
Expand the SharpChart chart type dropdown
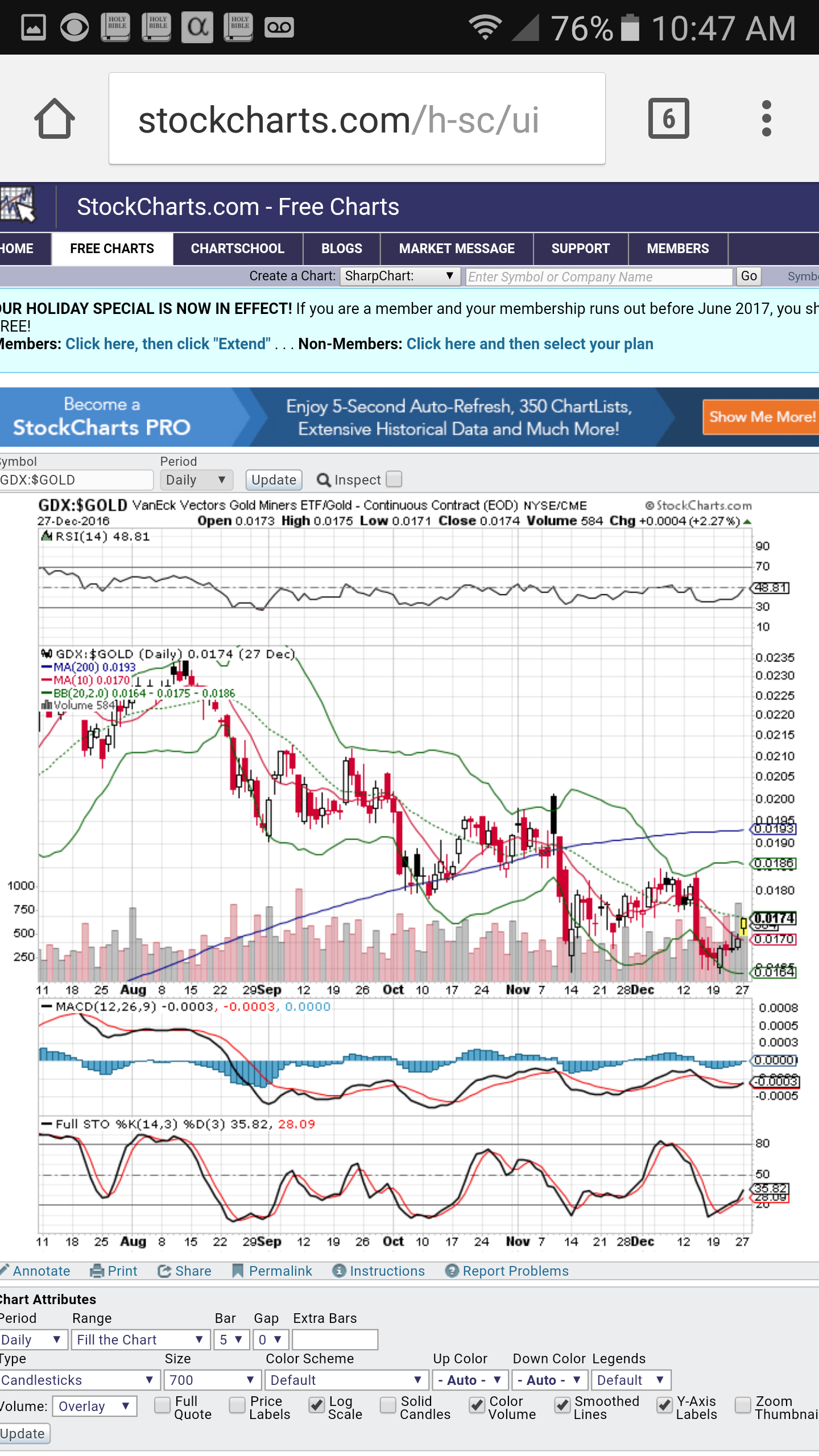(x=399, y=276)
